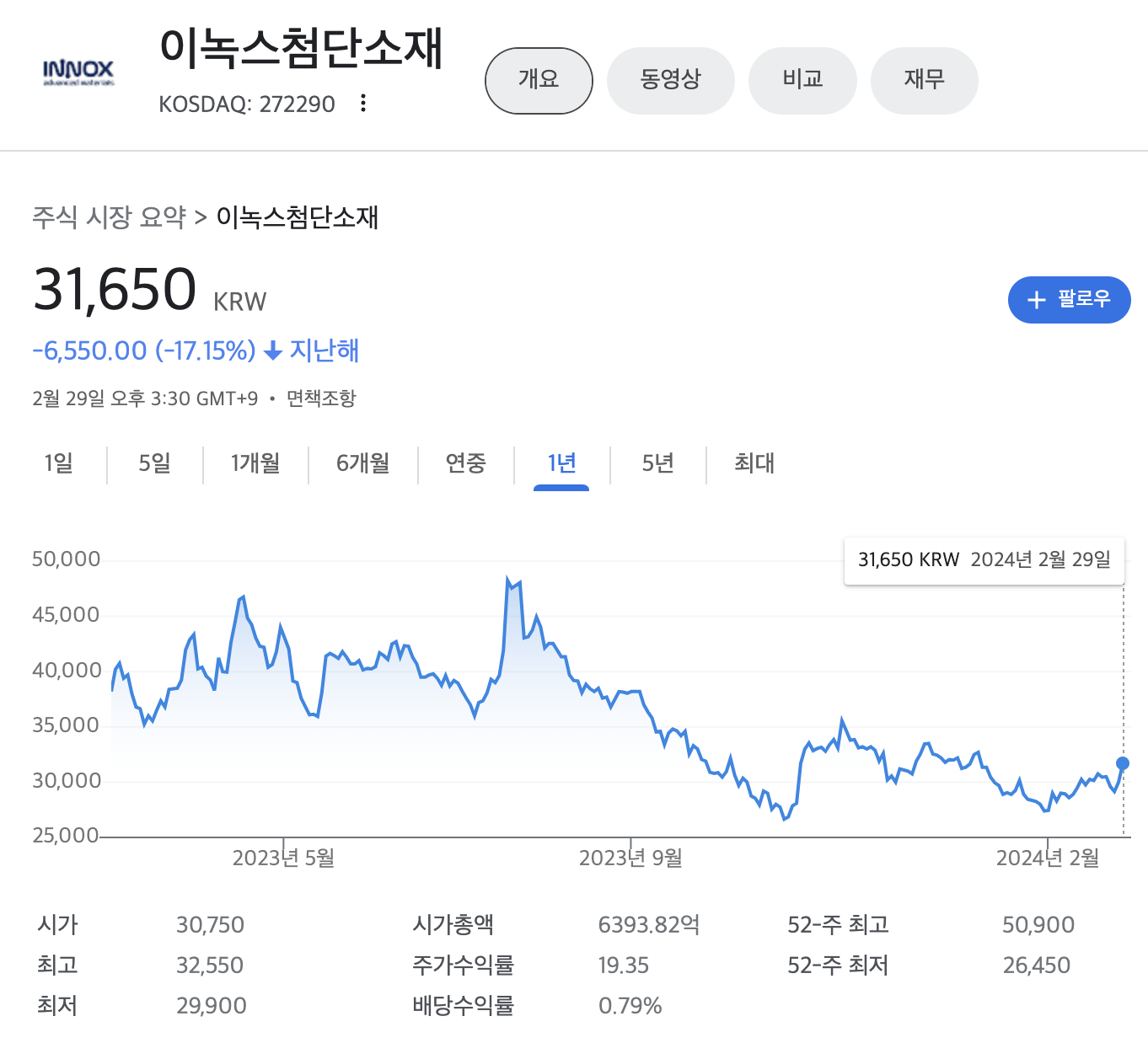Click the 40,000 y-axis label

tap(66, 671)
